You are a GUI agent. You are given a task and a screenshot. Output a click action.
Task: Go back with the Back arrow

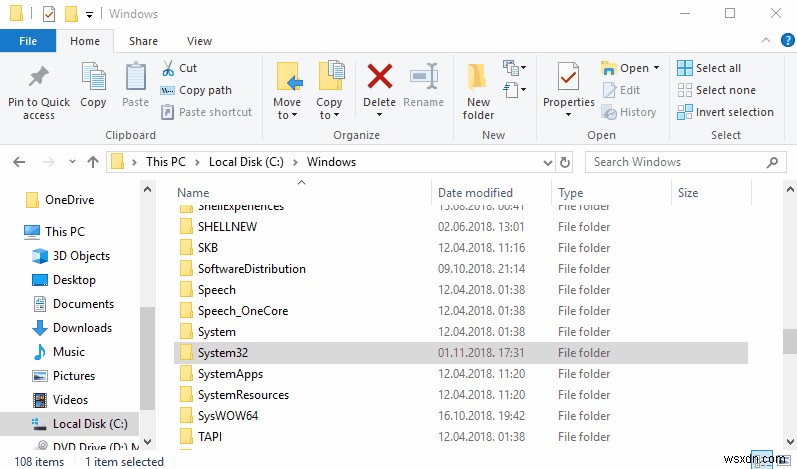click(x=19, y=162)
